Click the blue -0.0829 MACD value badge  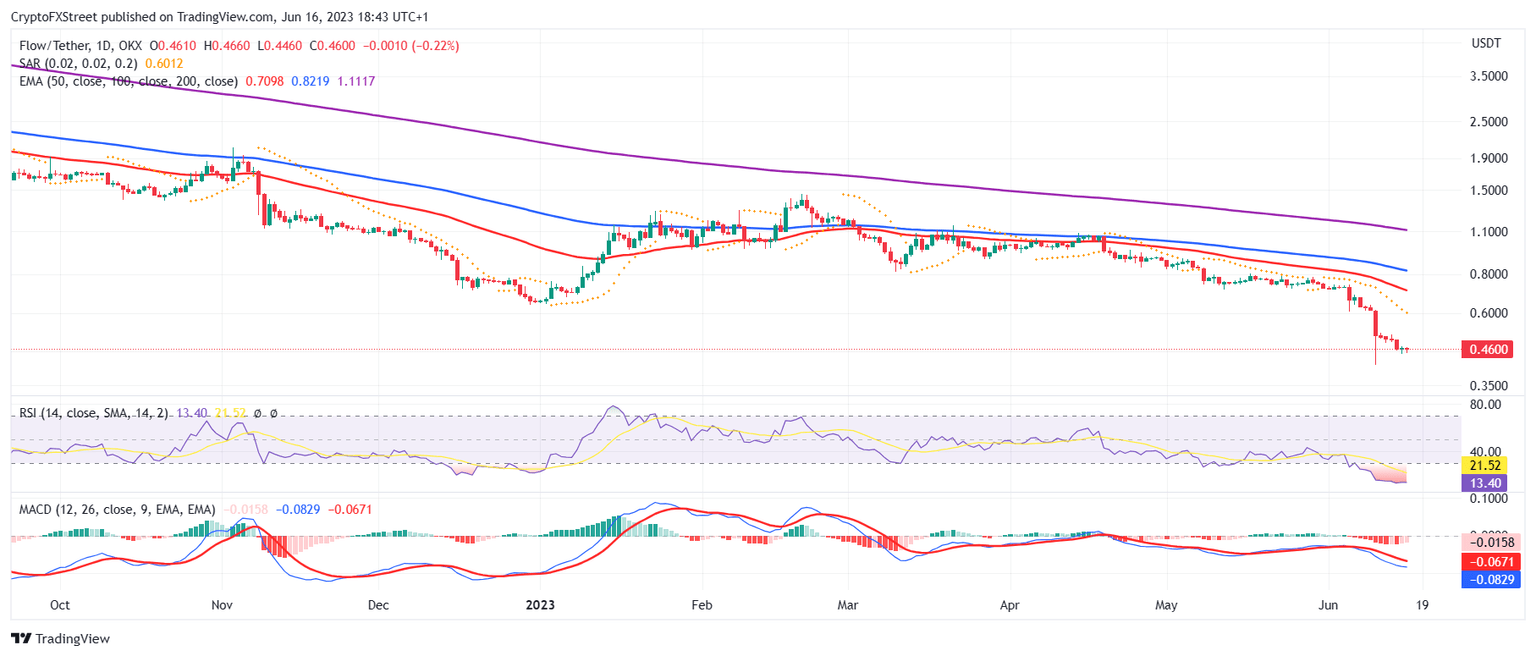click(1486, 578)
